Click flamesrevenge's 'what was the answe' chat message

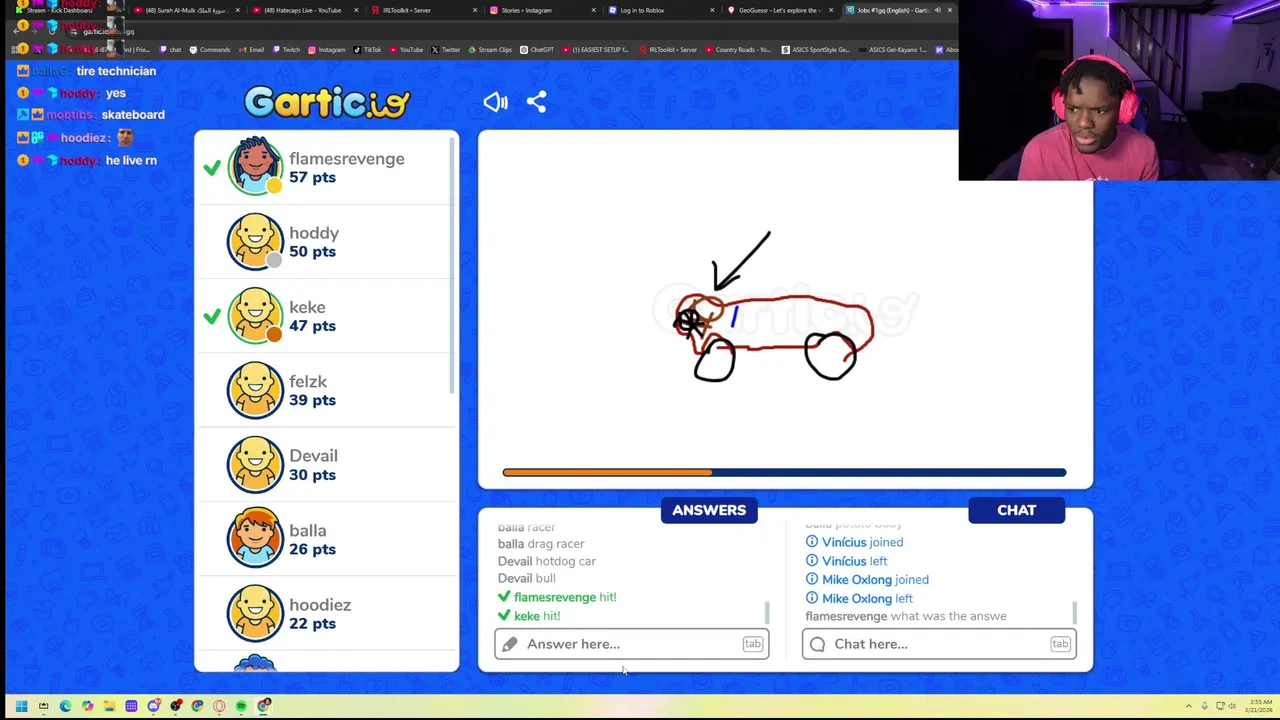906,616
